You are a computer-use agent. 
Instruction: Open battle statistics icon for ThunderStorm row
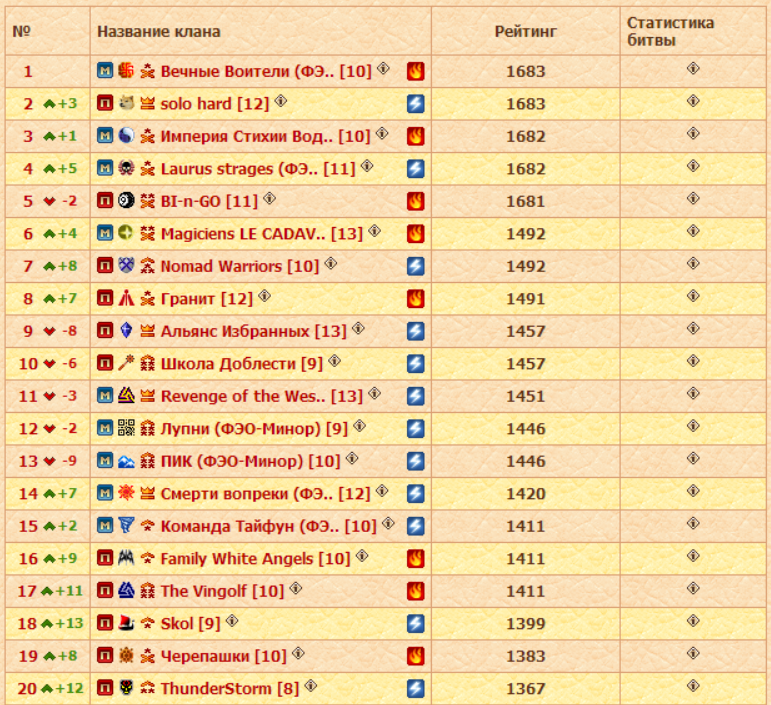693,687
